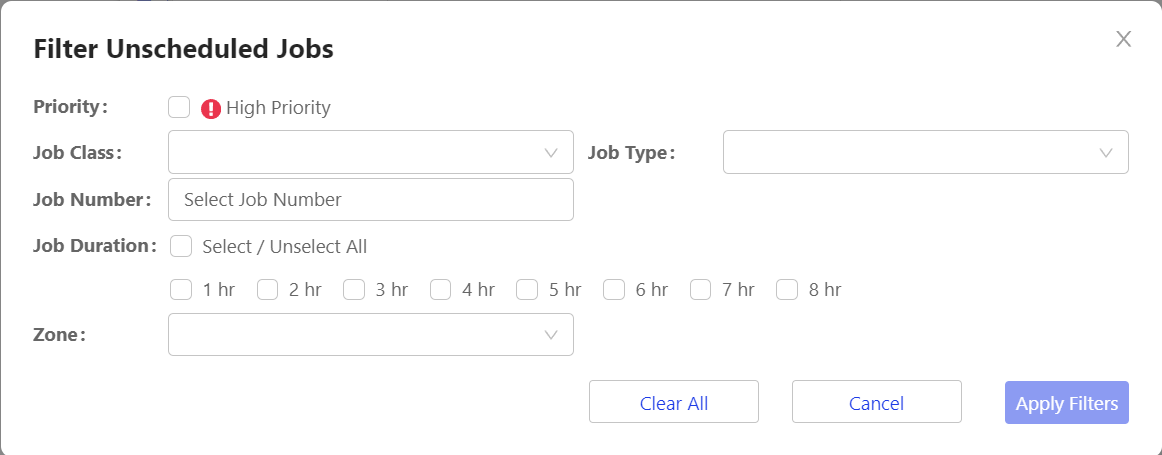Enable the High Priority checkbox
1162x455 pixels.
pyautogui.click(x=179, y=107)
